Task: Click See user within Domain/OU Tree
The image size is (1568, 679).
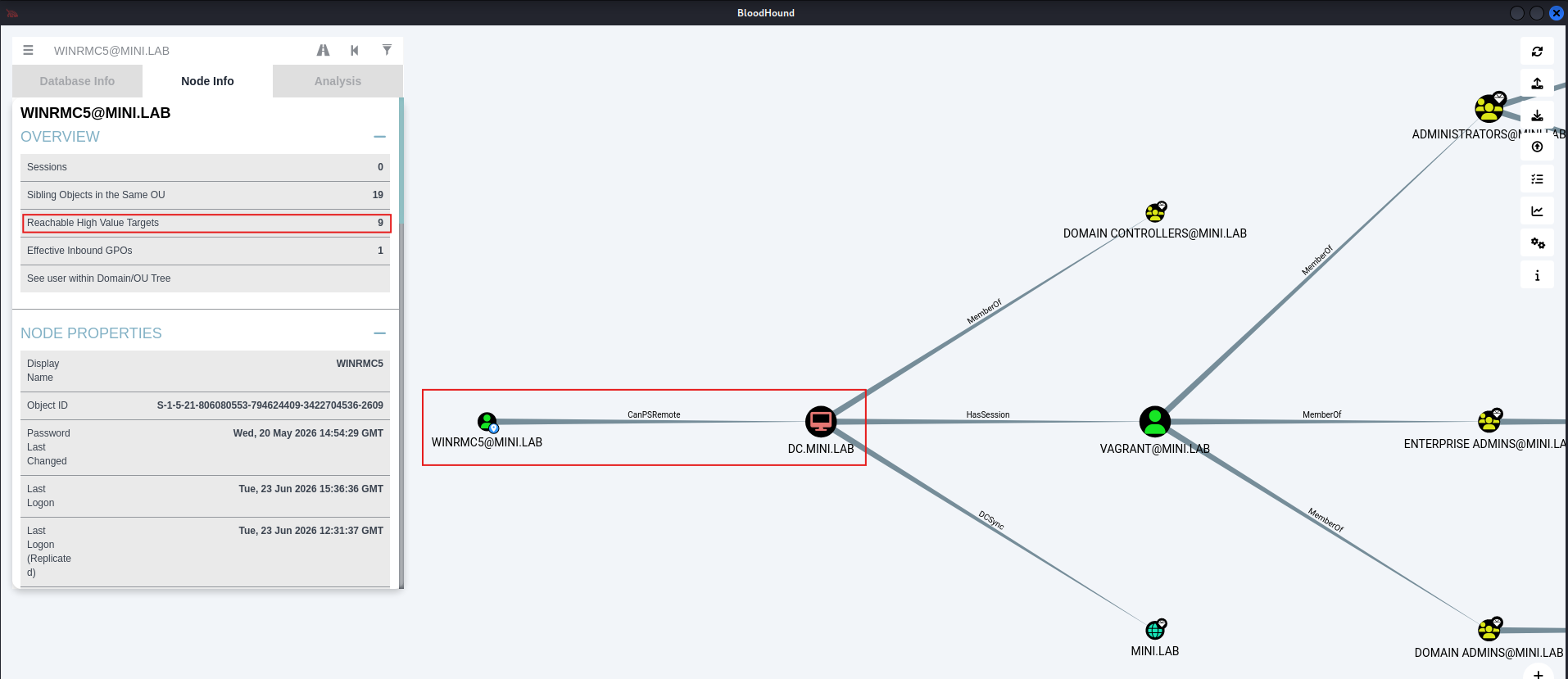Action: [205, 278]
